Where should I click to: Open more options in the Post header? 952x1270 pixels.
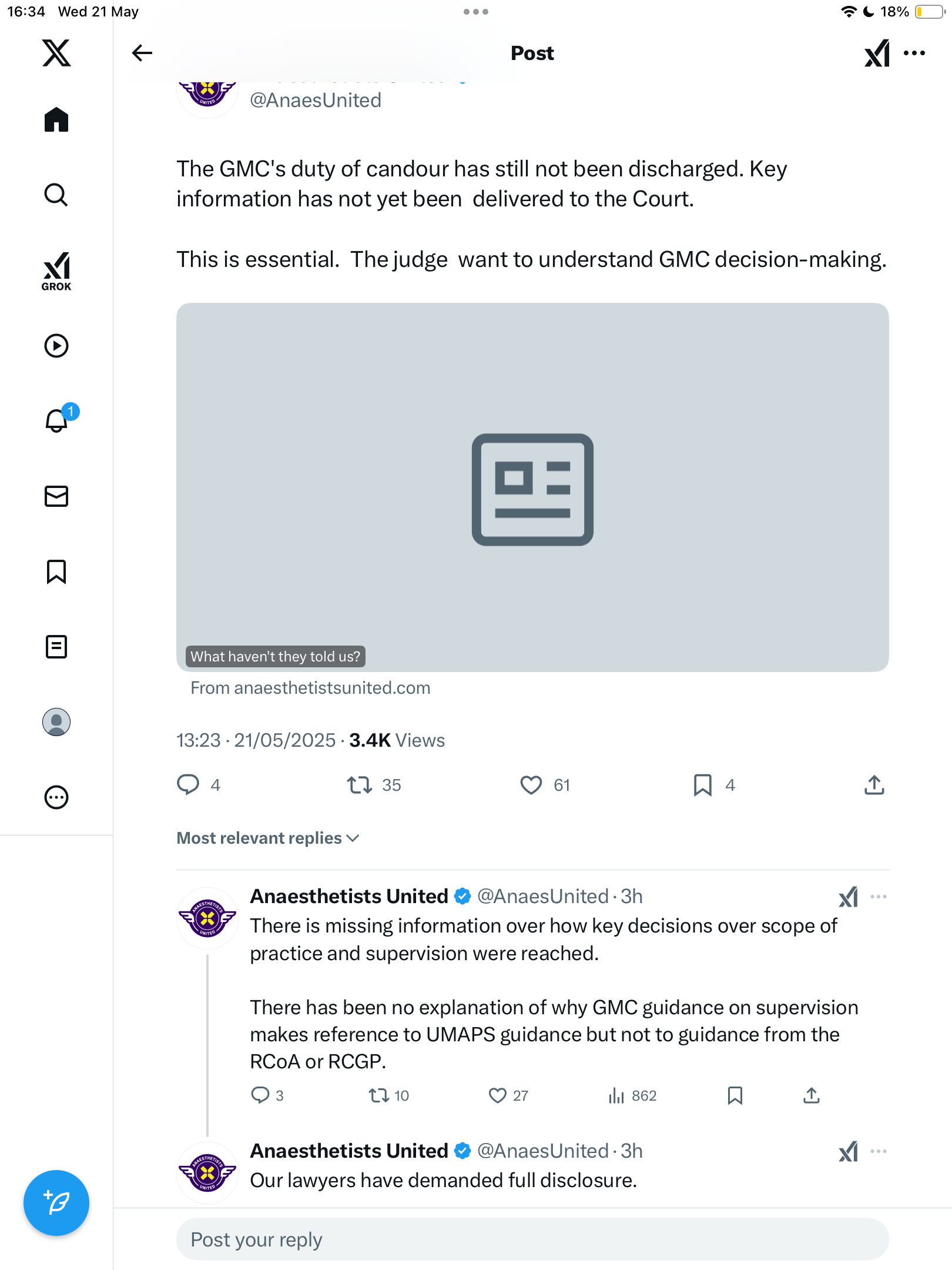[x=914, y=53]
